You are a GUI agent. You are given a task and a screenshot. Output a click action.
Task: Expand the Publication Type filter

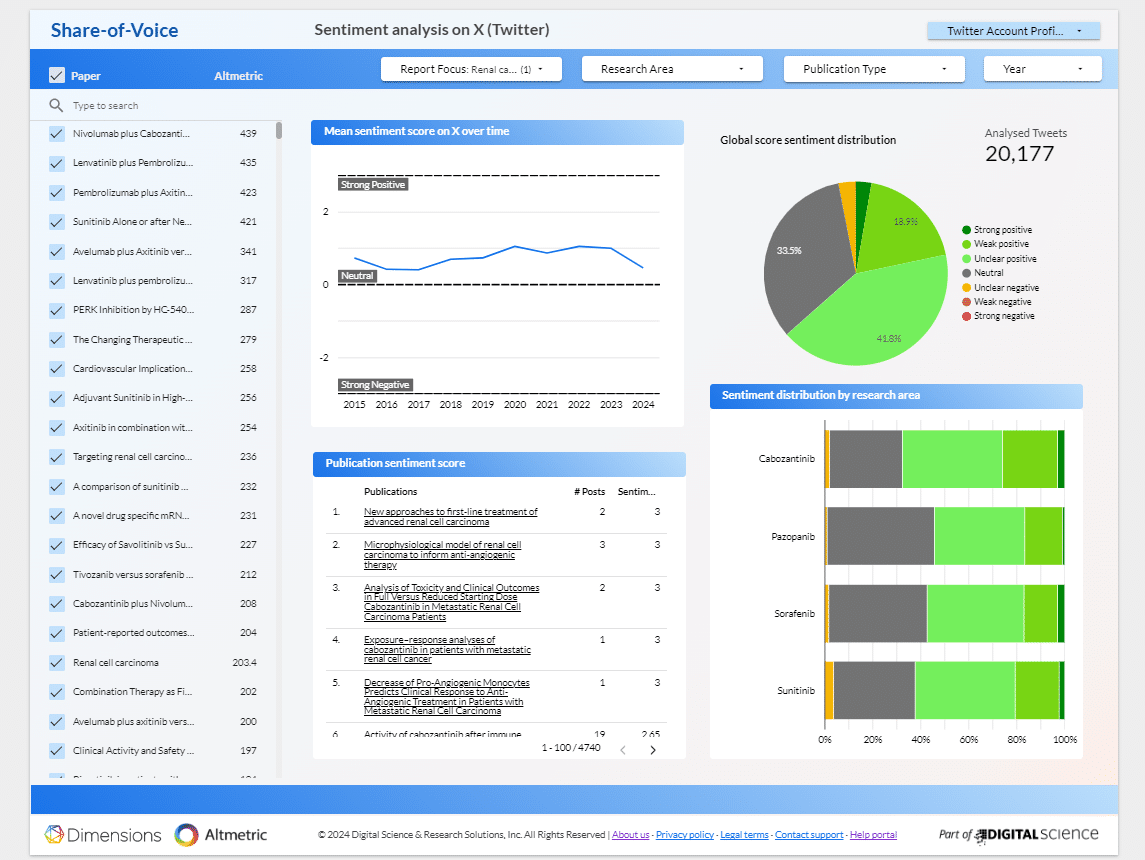874,69
